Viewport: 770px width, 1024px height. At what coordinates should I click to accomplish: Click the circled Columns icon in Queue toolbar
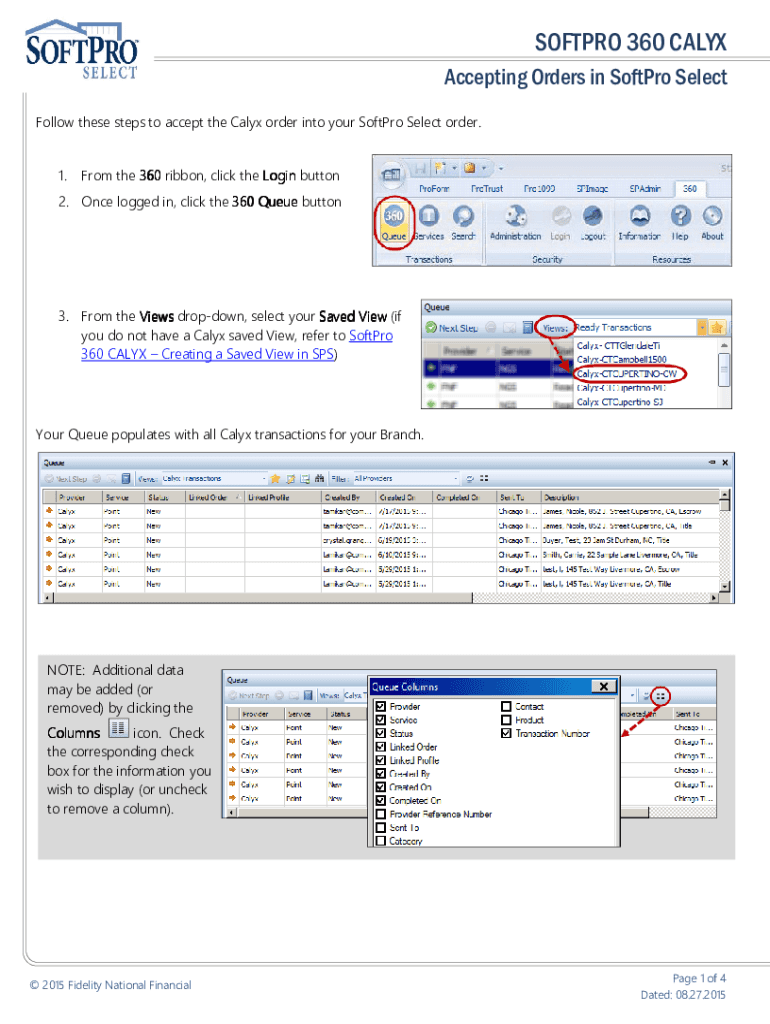click(661, 694)
